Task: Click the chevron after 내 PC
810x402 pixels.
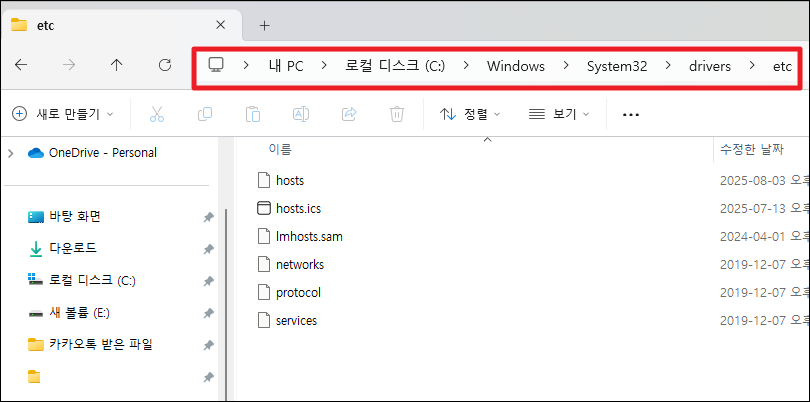Action: [x=324, y=66]
